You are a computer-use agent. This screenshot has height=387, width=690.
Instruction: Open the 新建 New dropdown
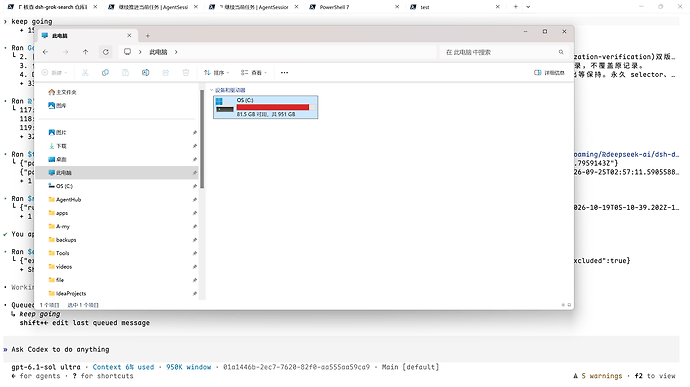(x=55, y=73)
